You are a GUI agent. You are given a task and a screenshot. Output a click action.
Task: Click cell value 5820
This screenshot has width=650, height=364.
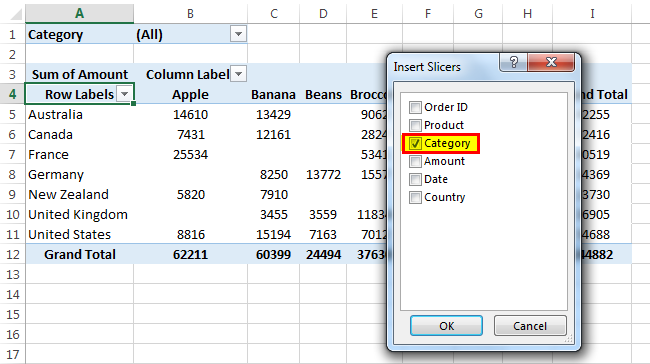point(190,194)
